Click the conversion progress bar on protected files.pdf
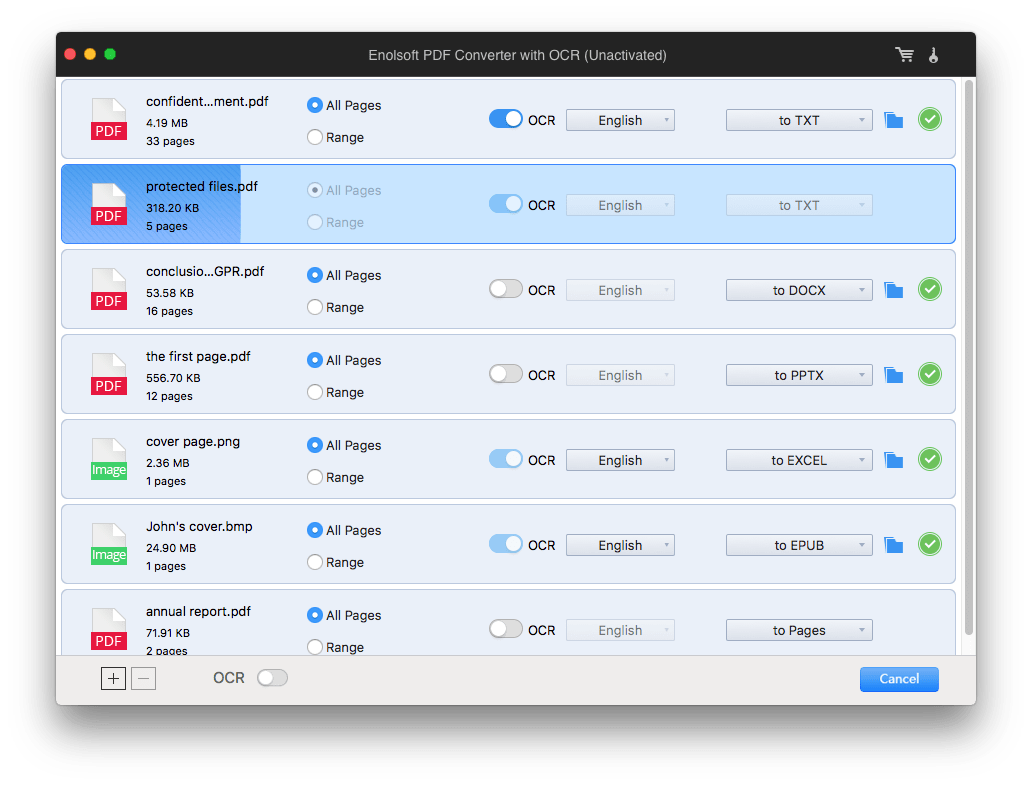The height and width of the screenshot is (785, 1032). coord(151,204)
